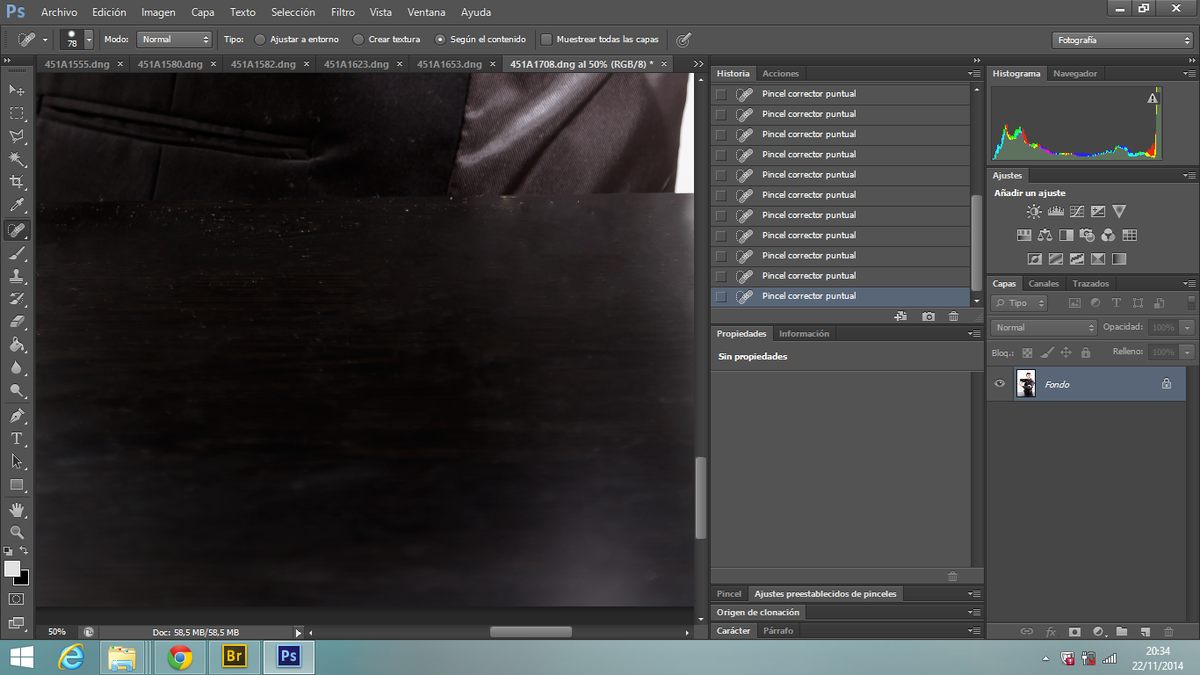Toggle Quick Mask mode in the toolbox
Image resolution: width=1200 pixels, height=675 pixels.
(x=17, y=599)
